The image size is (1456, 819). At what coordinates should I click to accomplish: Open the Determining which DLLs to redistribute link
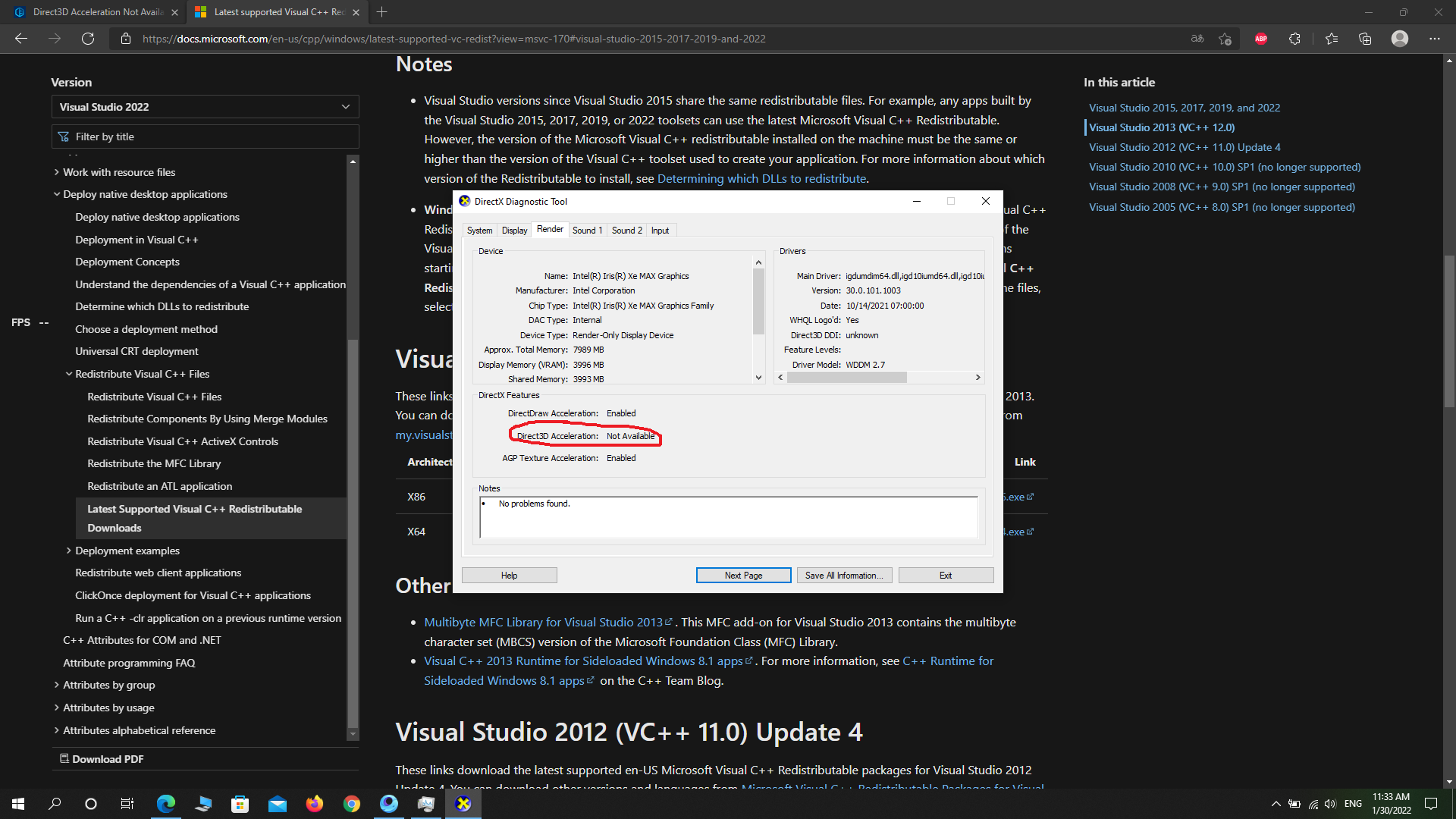[x=761, y=178]
